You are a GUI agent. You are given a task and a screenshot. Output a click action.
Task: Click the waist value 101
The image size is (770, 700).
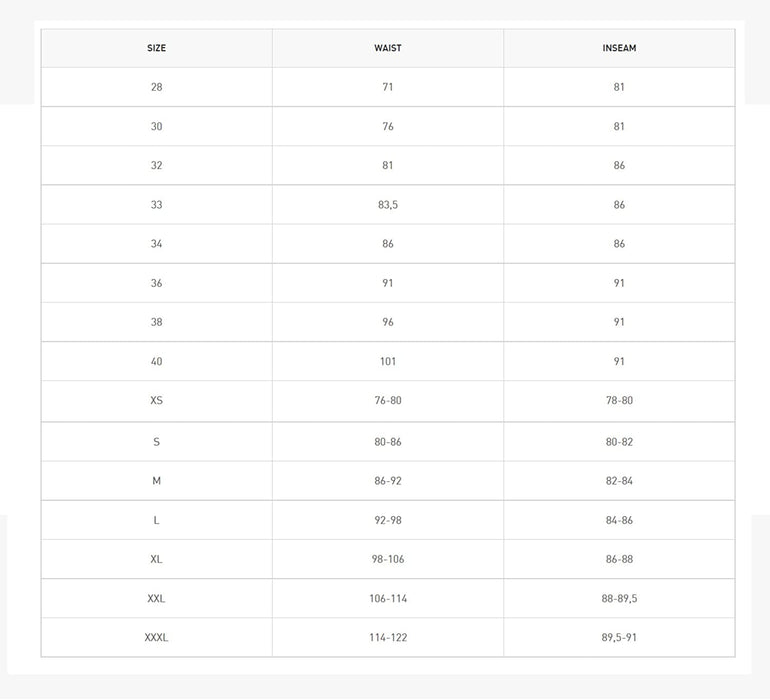pyautogui.click(x=388, y=362)
